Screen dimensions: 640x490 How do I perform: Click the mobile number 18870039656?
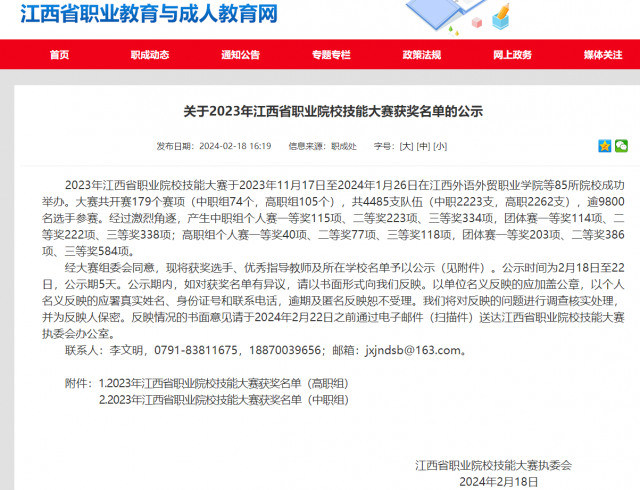[x=285, y=350]
